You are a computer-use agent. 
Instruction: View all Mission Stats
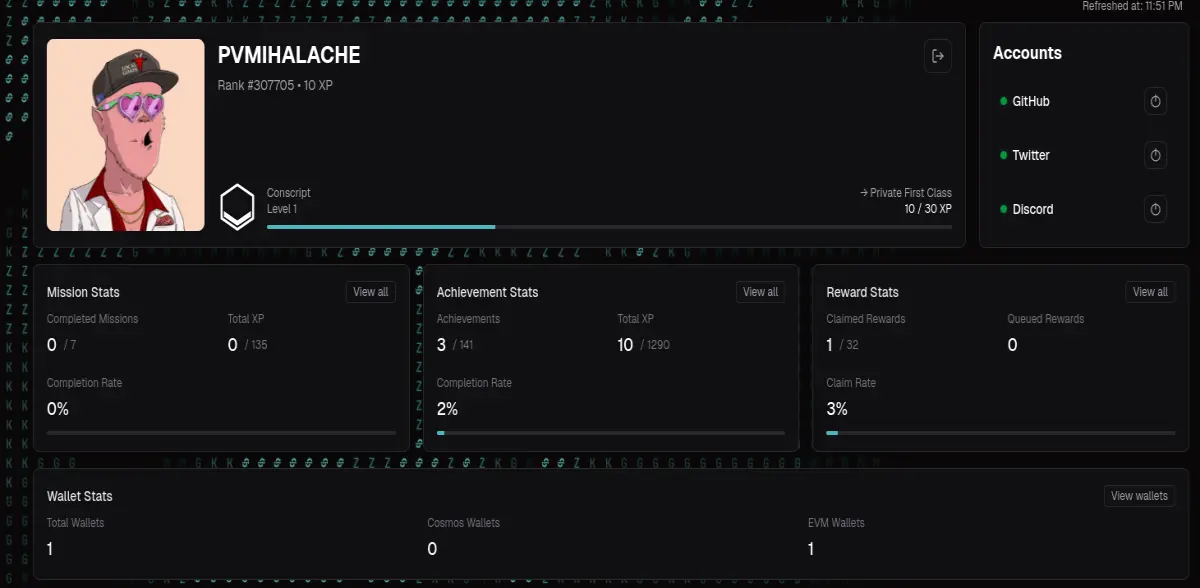(x=371, y=292)
